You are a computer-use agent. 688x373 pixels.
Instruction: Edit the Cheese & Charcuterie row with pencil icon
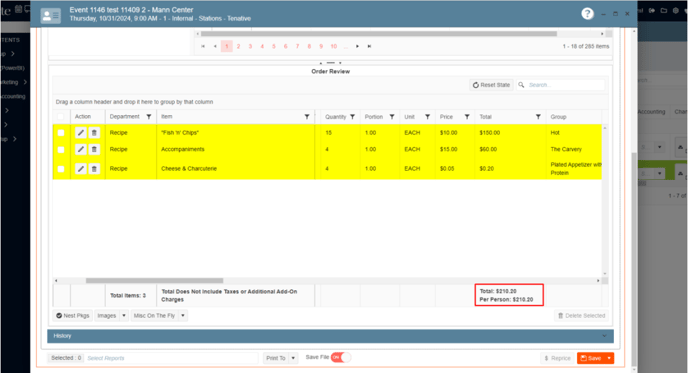pyautogui.click(x=81, y=169)
